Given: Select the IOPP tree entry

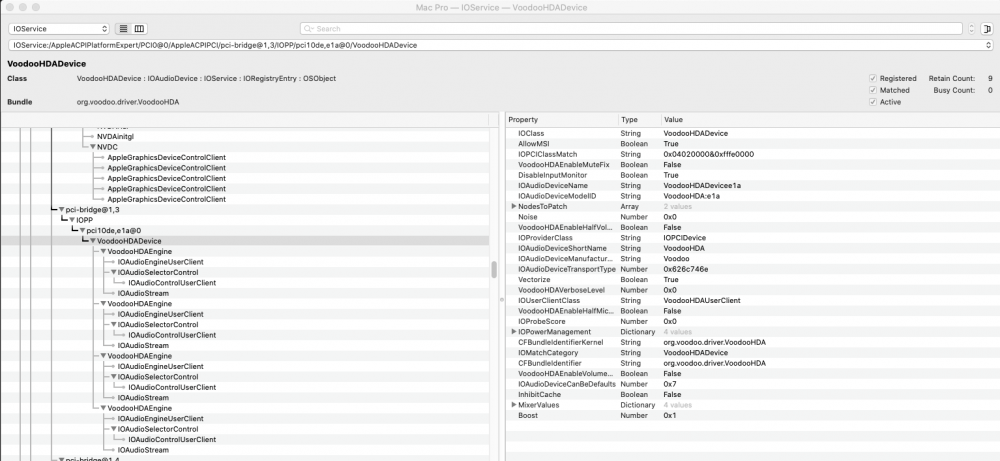Looking at the screenshot, I should click(85, 220).
